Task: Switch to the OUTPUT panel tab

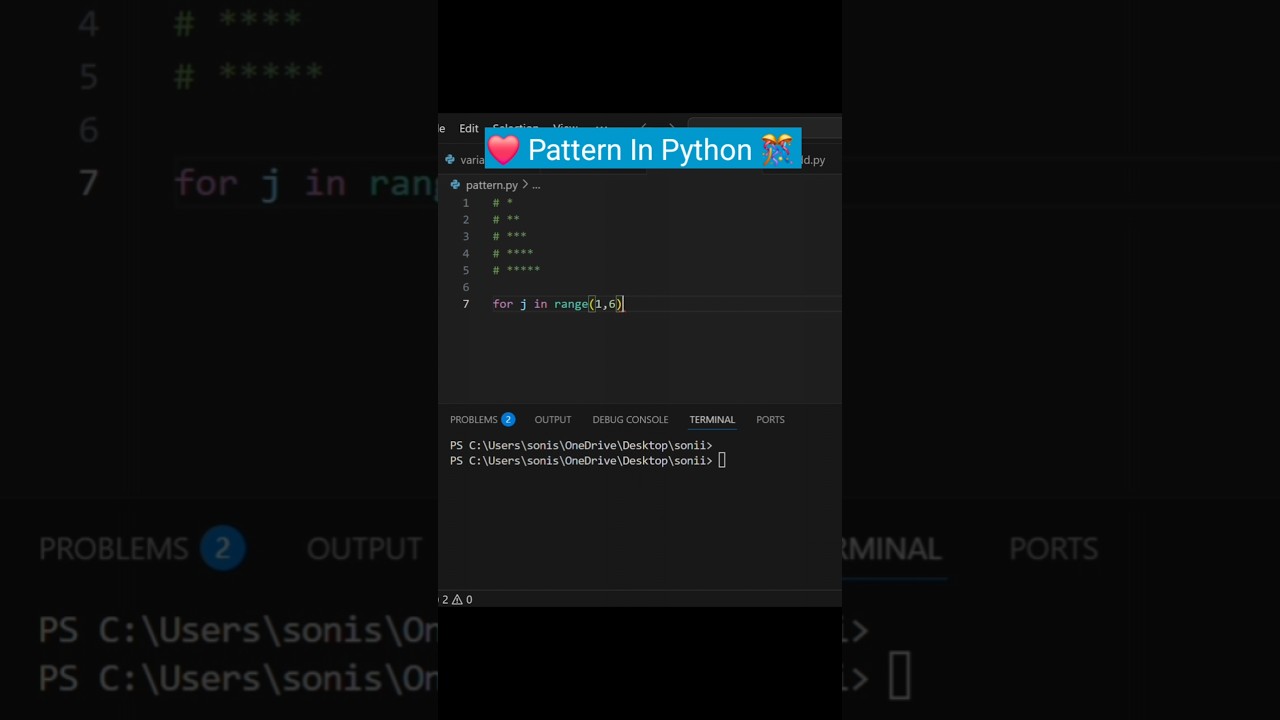Action: tap(552, 420)
